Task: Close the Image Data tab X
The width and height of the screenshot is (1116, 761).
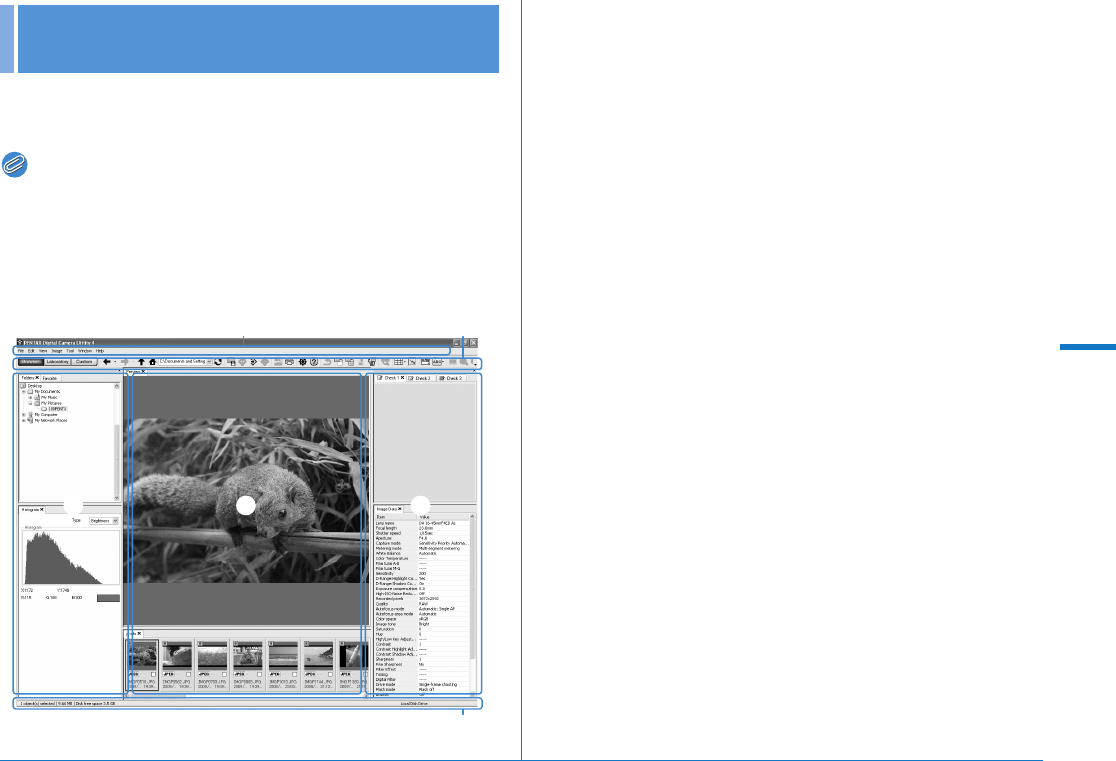Action: [400, 508]
